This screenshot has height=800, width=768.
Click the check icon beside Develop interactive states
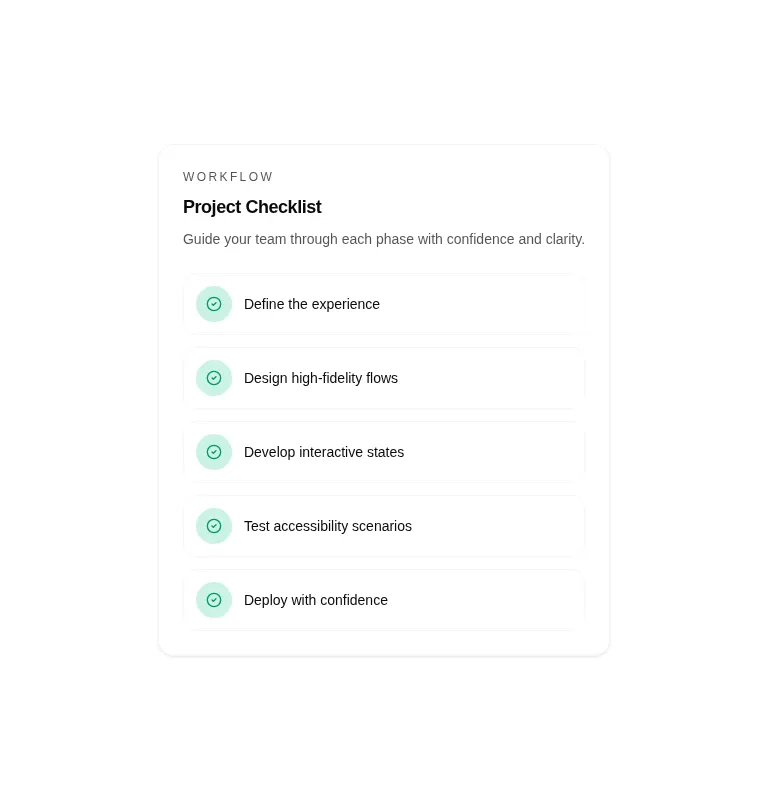click(x=214, y=452)
